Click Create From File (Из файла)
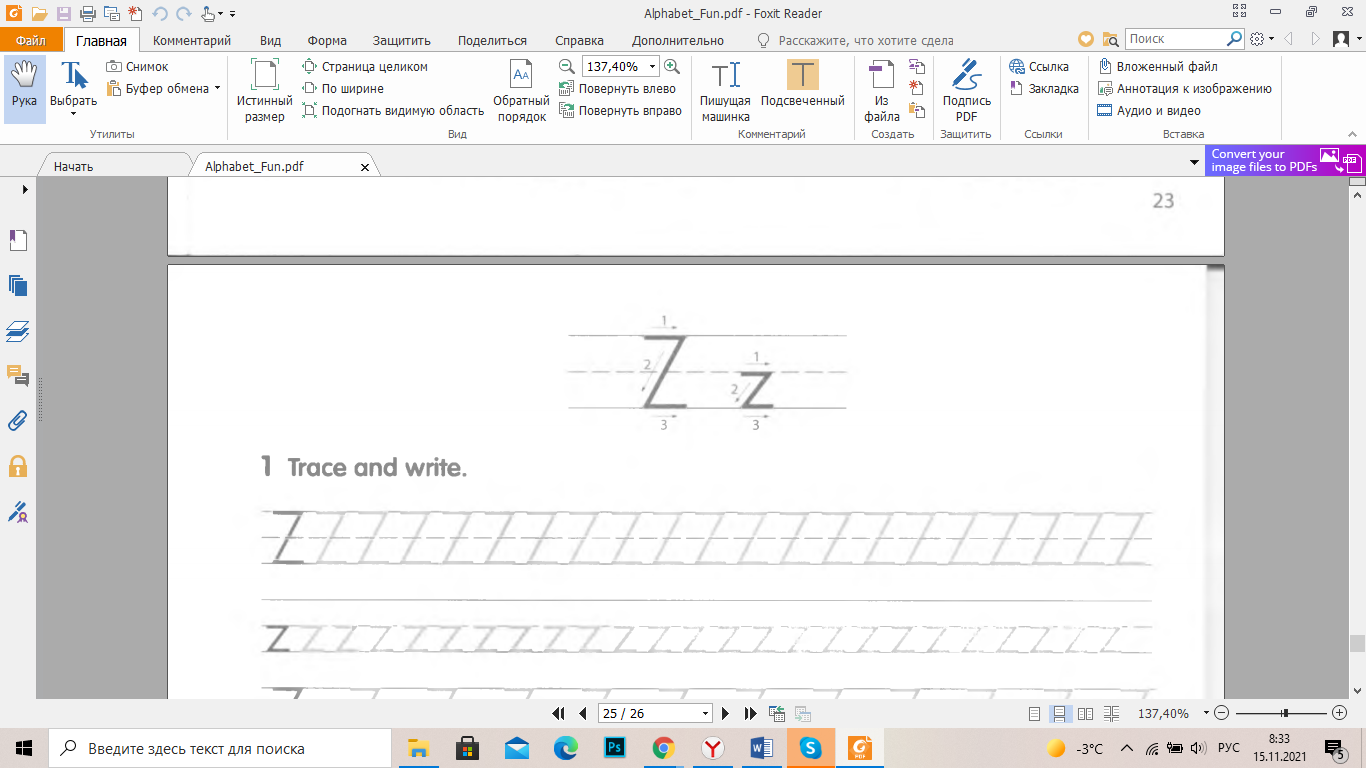The width and height of the screenshot is (1366, 768). (x=881, y=90)
